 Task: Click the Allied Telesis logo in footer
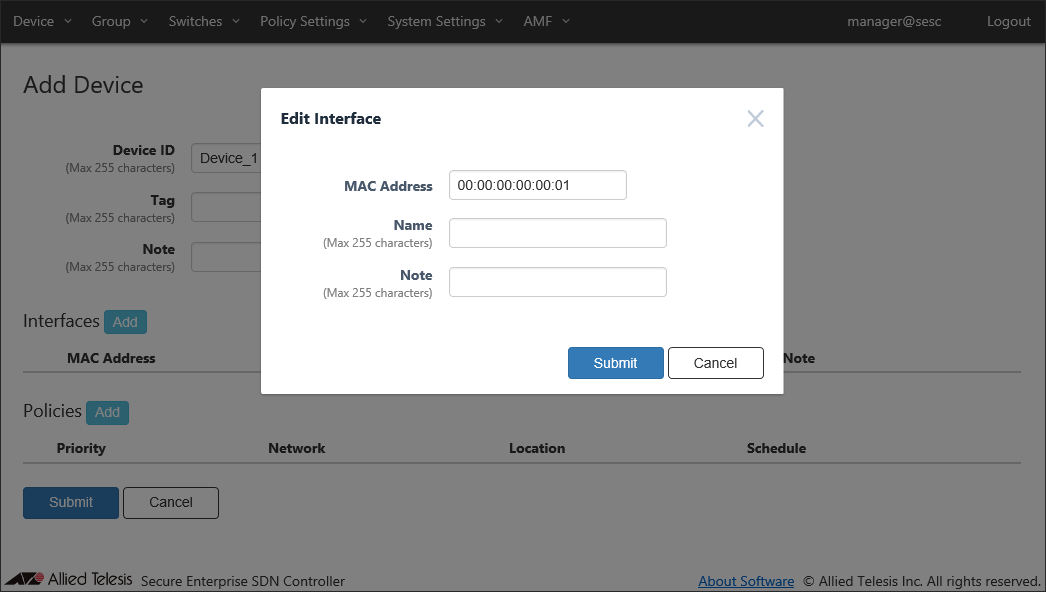(68, 580)
